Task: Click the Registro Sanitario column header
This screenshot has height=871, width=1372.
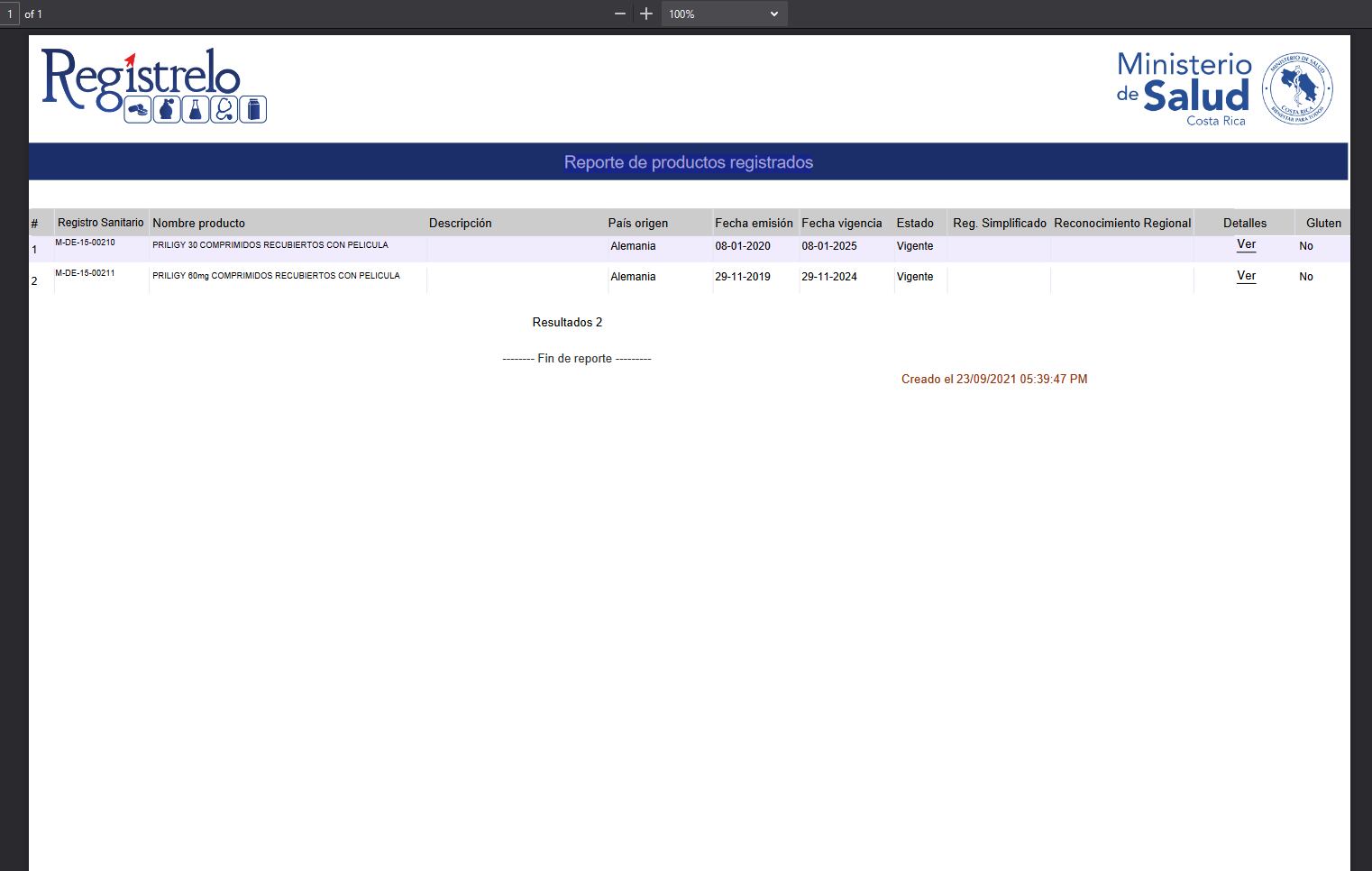Action: pos(100,223)
